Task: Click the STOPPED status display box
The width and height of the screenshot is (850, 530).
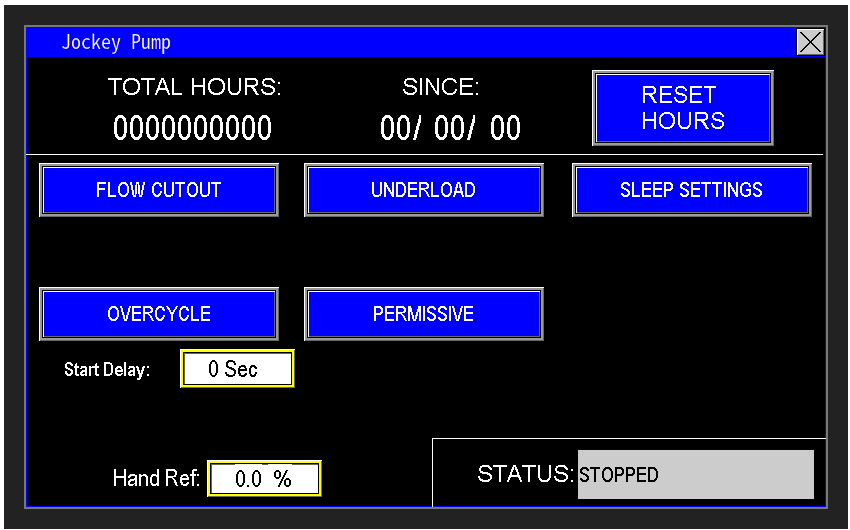Action: [x=695, y=474]
